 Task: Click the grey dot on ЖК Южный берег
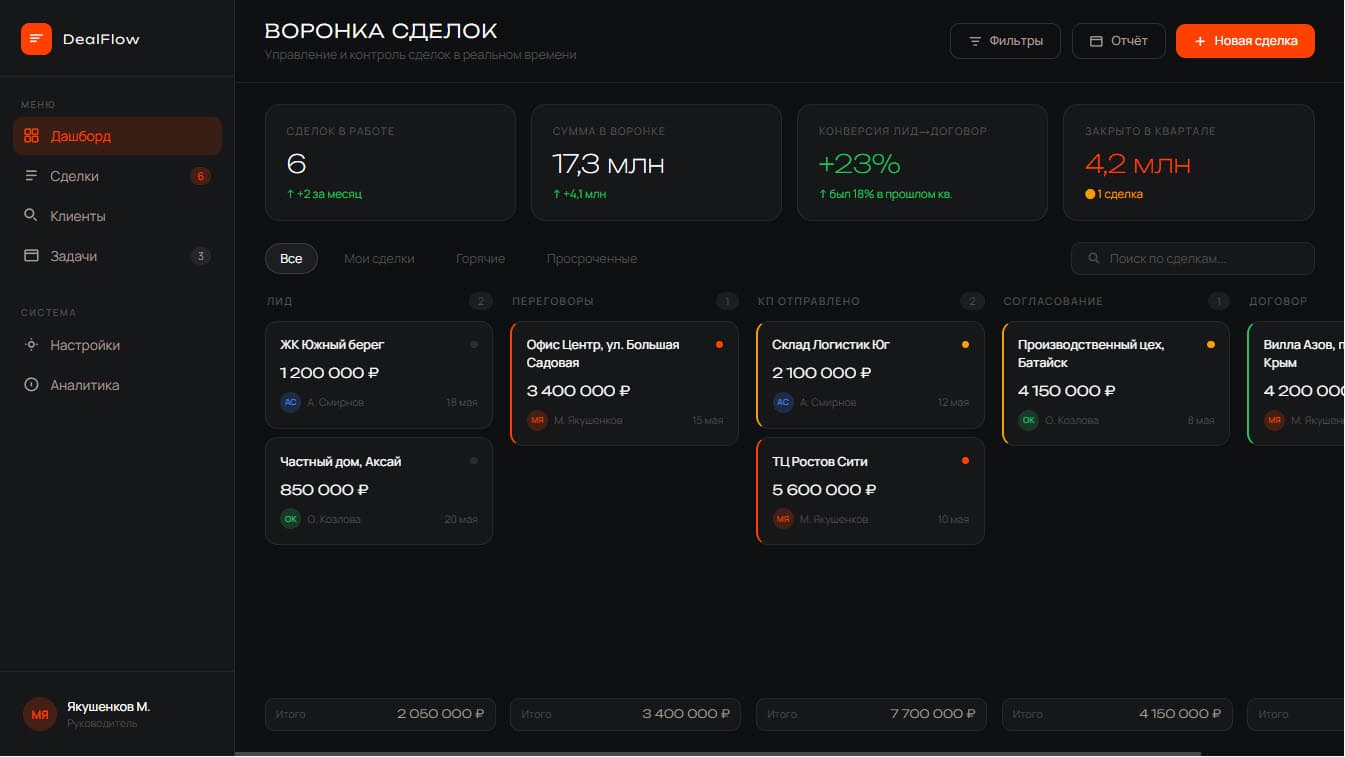(474, 344)
